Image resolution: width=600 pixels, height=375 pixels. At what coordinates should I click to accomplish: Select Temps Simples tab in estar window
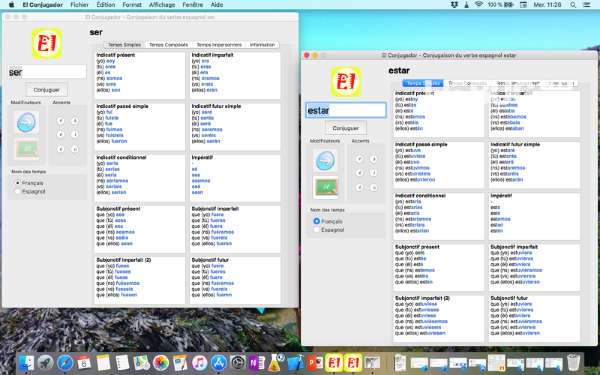(x=423, y=83)
